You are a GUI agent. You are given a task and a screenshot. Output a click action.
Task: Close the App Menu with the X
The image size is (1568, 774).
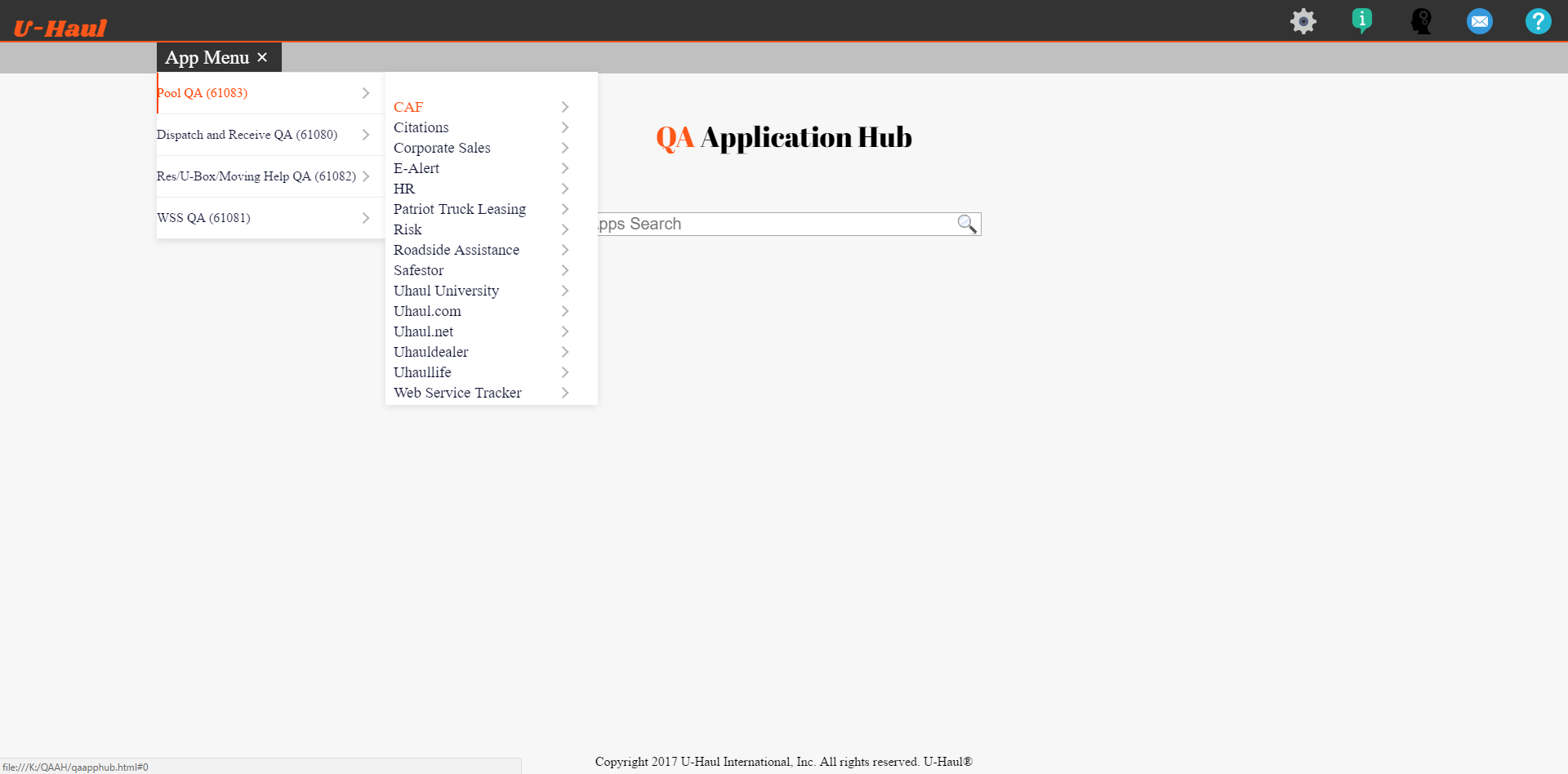pyautogui.click(x=262, y=57)
